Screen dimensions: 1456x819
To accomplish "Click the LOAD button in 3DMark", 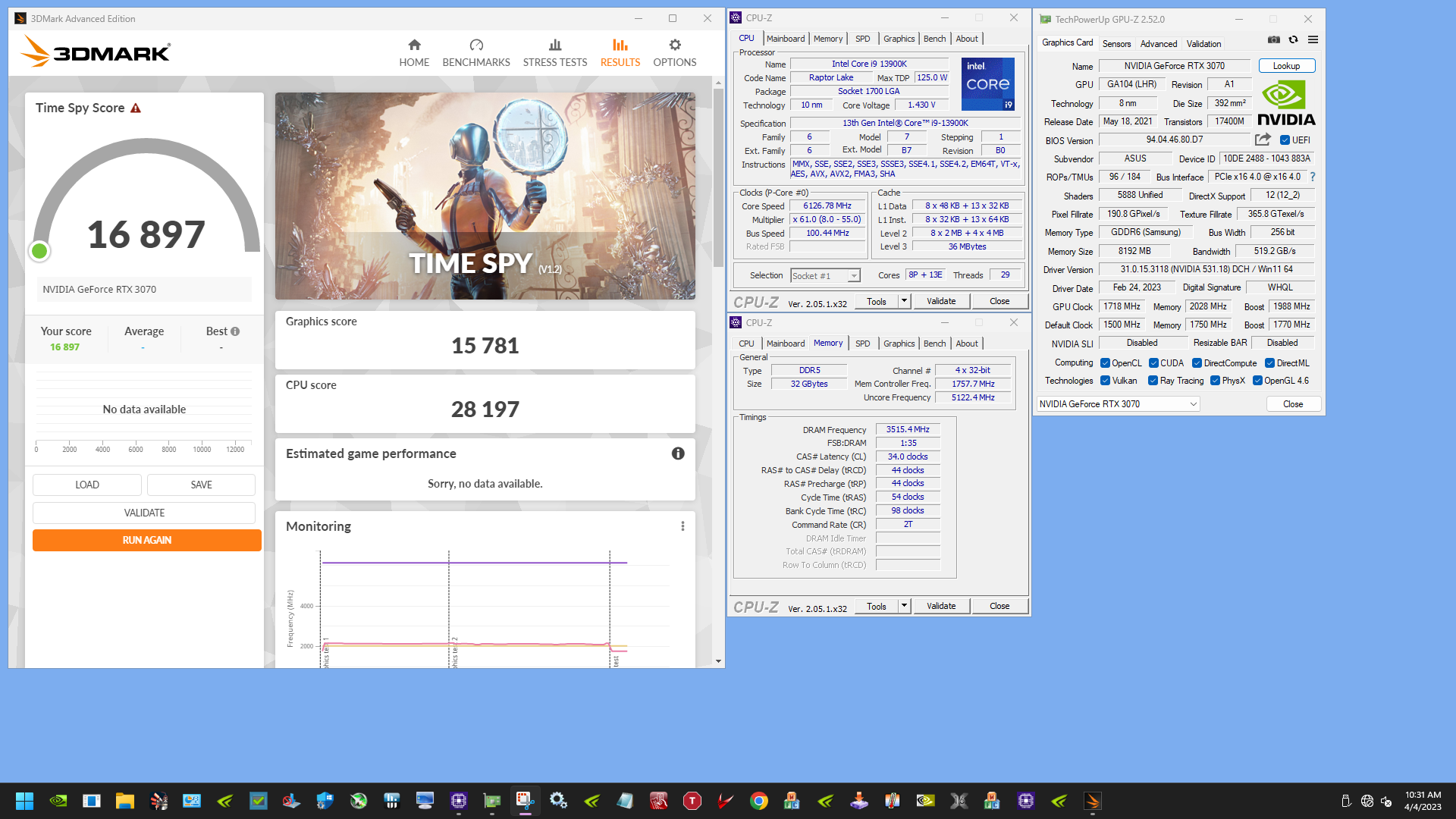I will (87, 485).
